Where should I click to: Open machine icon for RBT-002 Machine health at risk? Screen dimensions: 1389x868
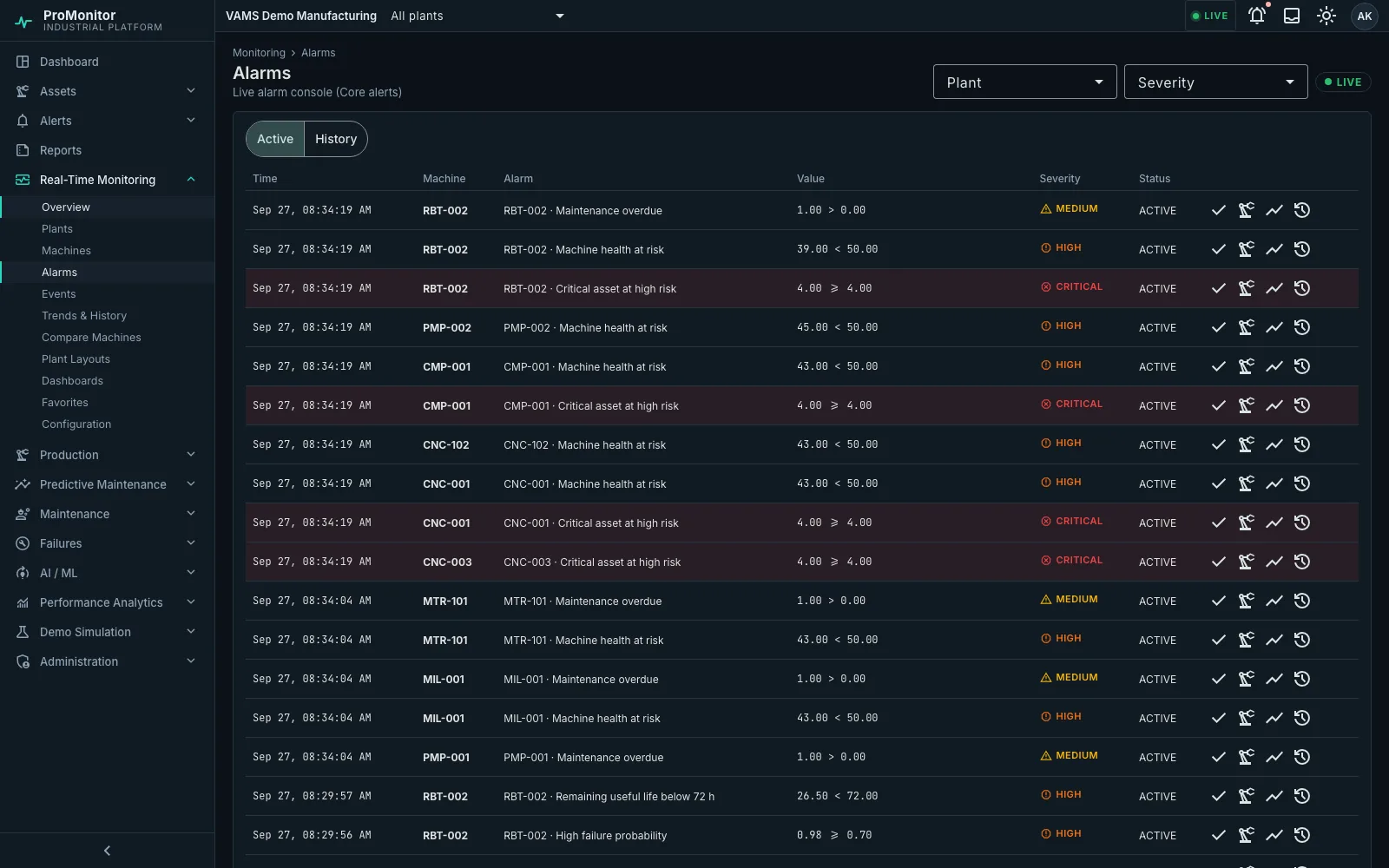click(1247, 249)
